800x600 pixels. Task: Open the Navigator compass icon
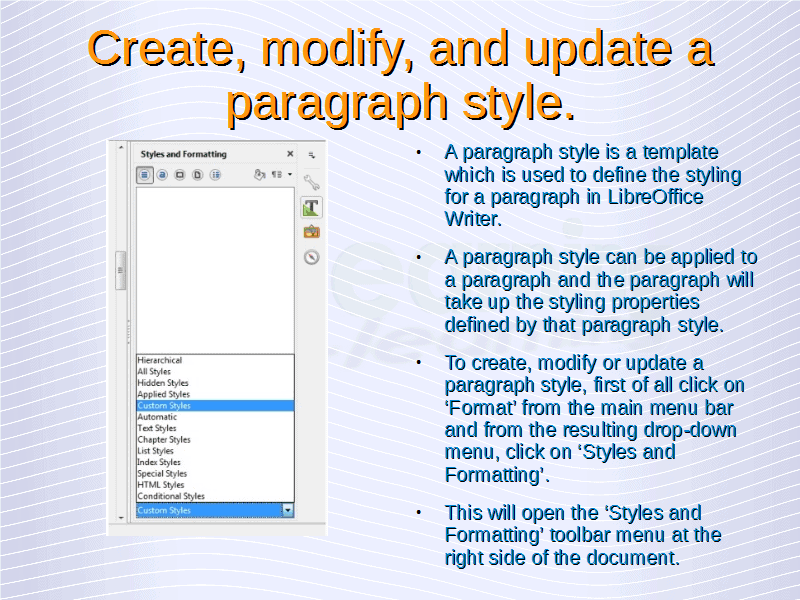point(313,255)
